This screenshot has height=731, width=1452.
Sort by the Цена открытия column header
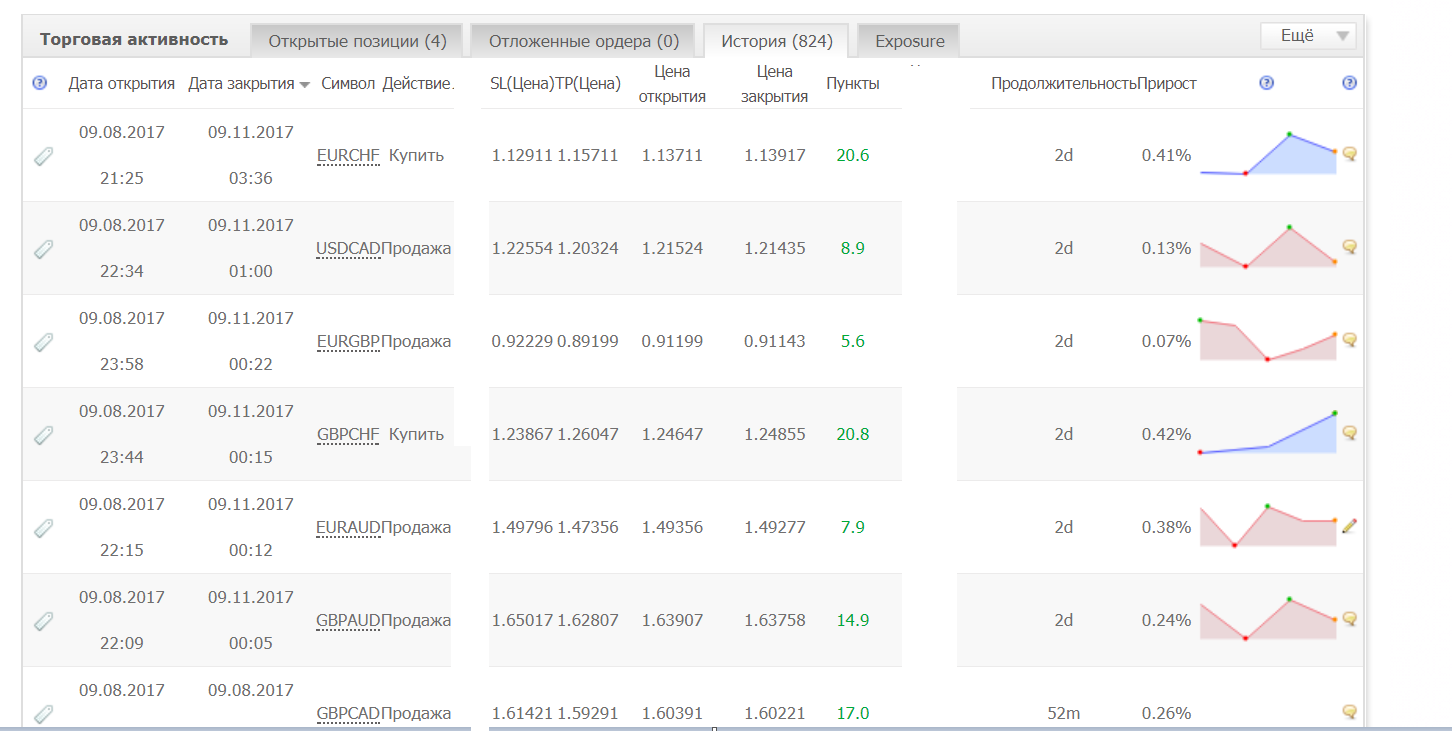pyautogui.click(x=672, y=84)
